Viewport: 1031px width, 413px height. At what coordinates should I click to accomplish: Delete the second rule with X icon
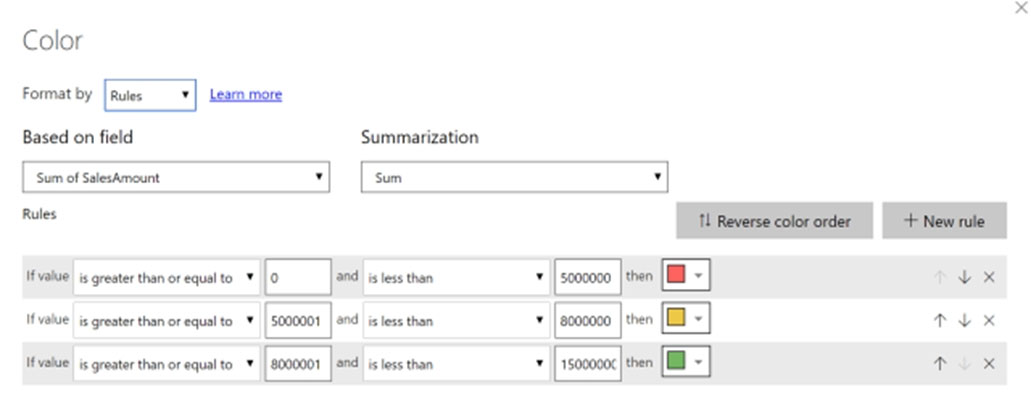[989, 320]
